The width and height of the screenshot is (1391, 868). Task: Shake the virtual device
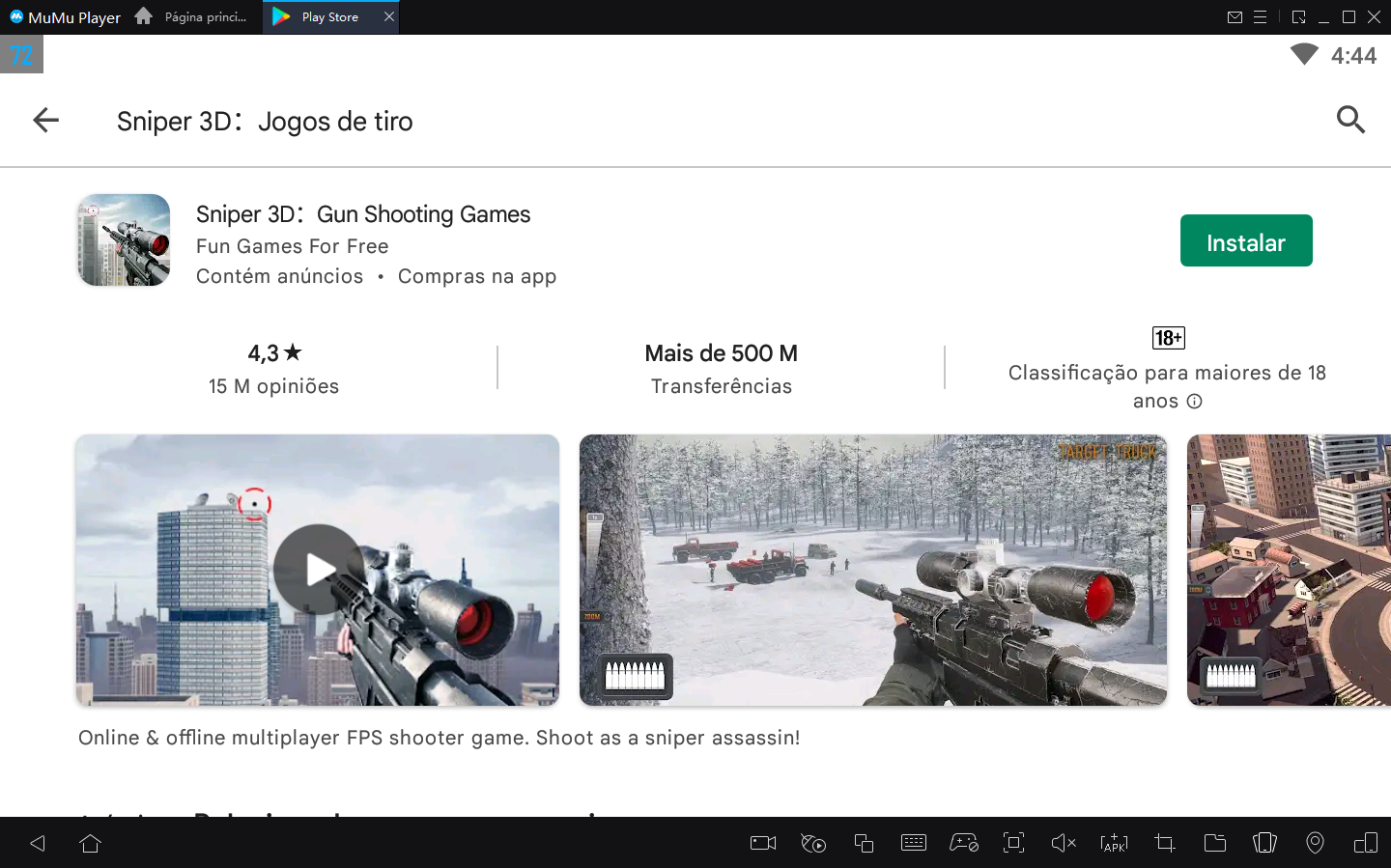click(x=1264, y=843)
